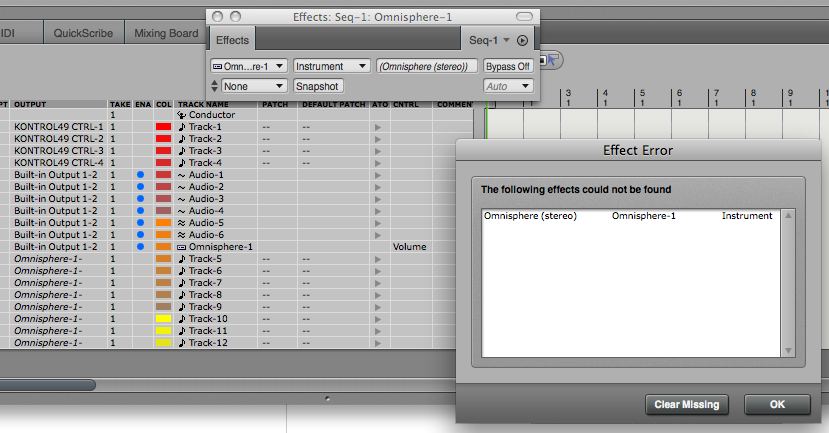The height and width of the screenshot is (433, 829).
Task: Open the (Omnisphere (stereo)) effect selector
Action: [x=427, y=66]
